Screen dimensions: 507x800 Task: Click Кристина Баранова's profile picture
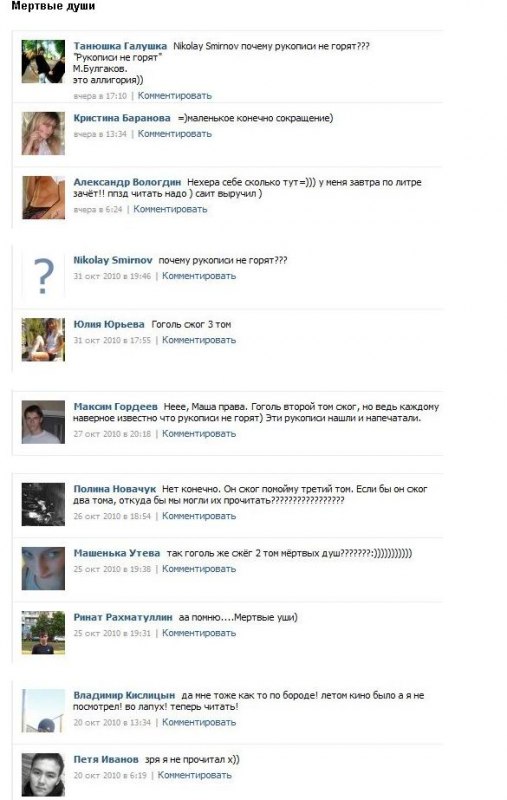[43, 133]
